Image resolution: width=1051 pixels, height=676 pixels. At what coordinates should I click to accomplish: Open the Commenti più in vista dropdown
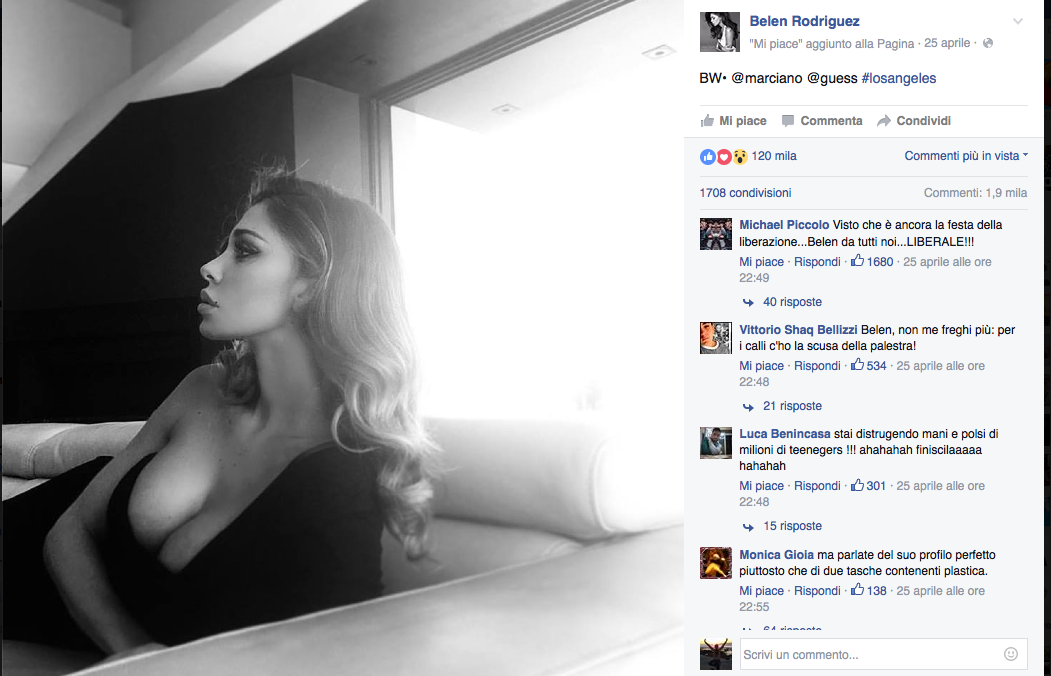[966, 156]
